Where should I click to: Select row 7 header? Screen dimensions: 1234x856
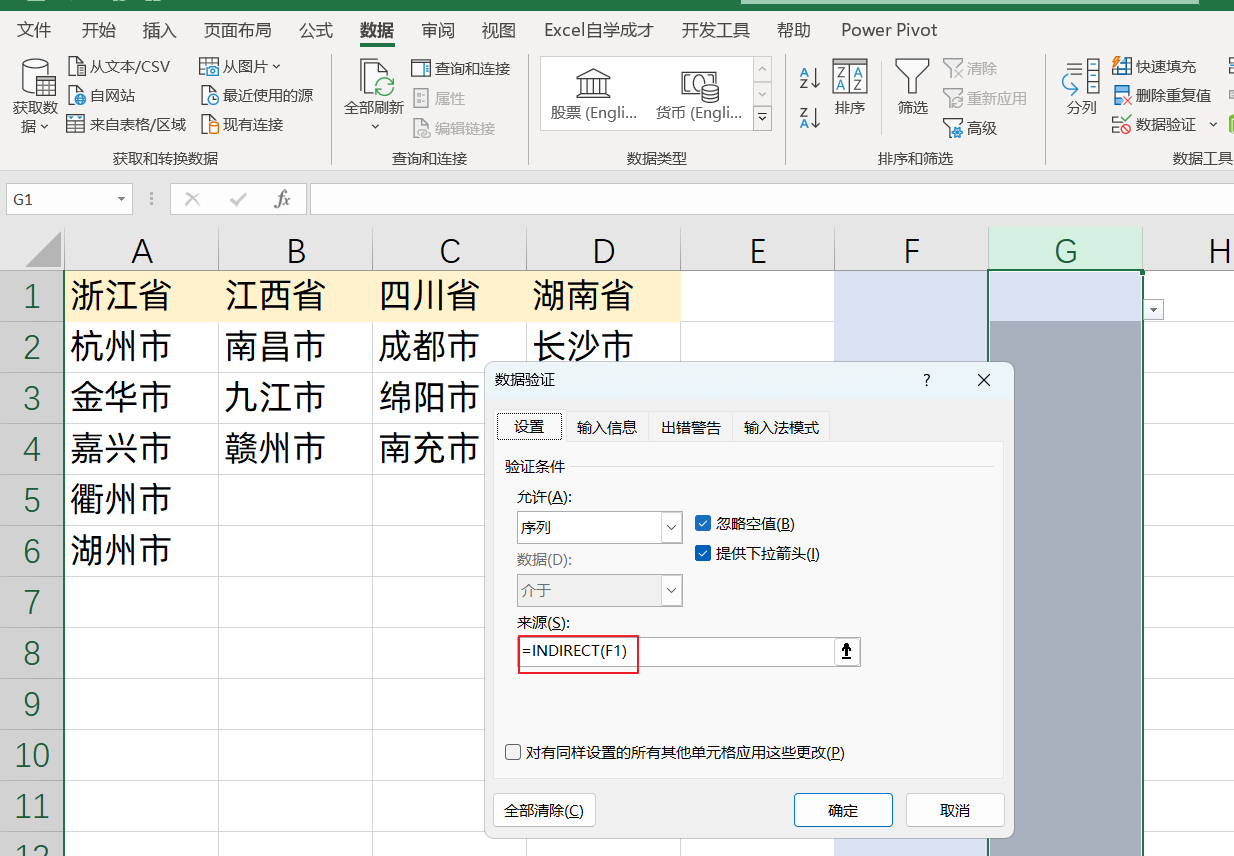32,602
